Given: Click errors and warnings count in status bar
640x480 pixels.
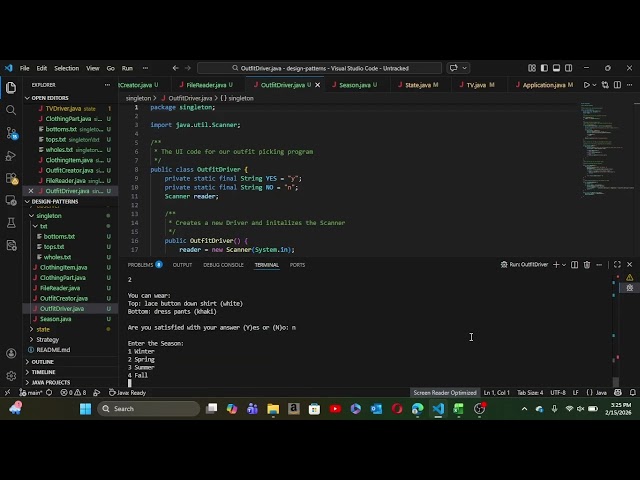Looking at the screenshot, I should click(x=73, y=393).
